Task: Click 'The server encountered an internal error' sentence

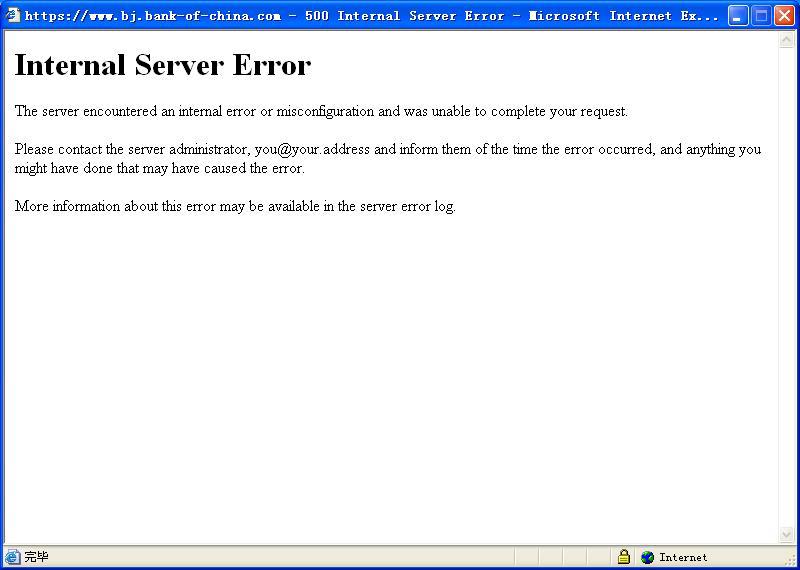Action: tap(321, 111)
